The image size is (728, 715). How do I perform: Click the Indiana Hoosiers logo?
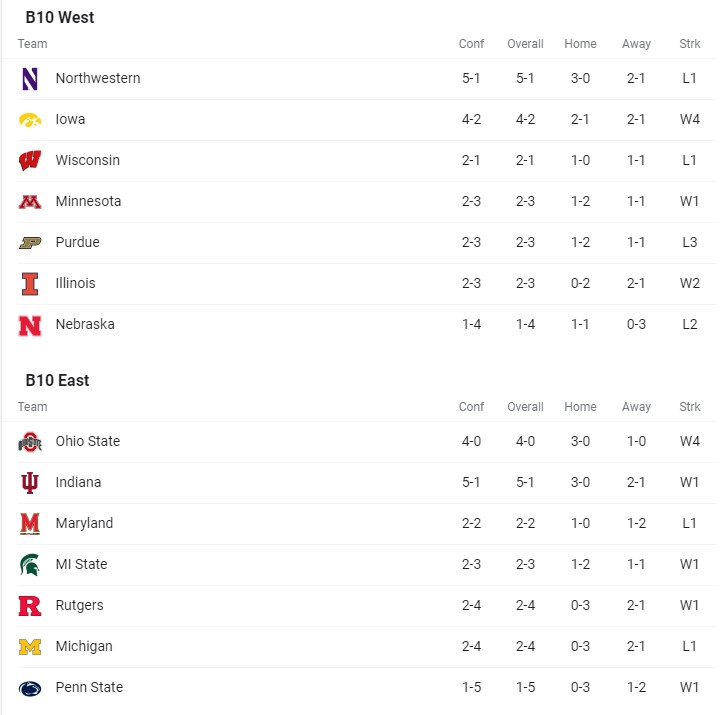pos(30,483)
